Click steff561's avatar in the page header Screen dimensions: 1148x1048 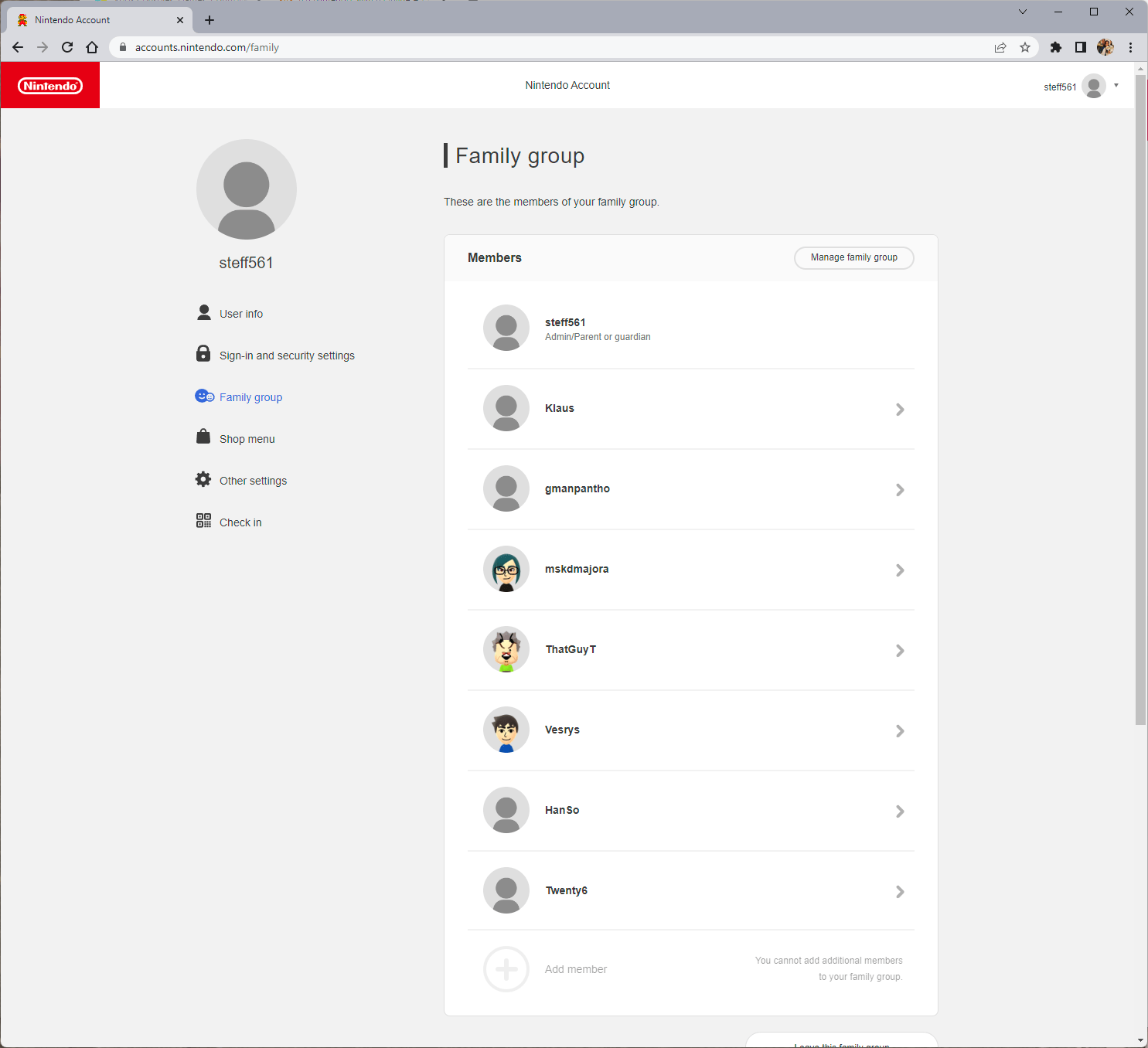coord(1094,86)
